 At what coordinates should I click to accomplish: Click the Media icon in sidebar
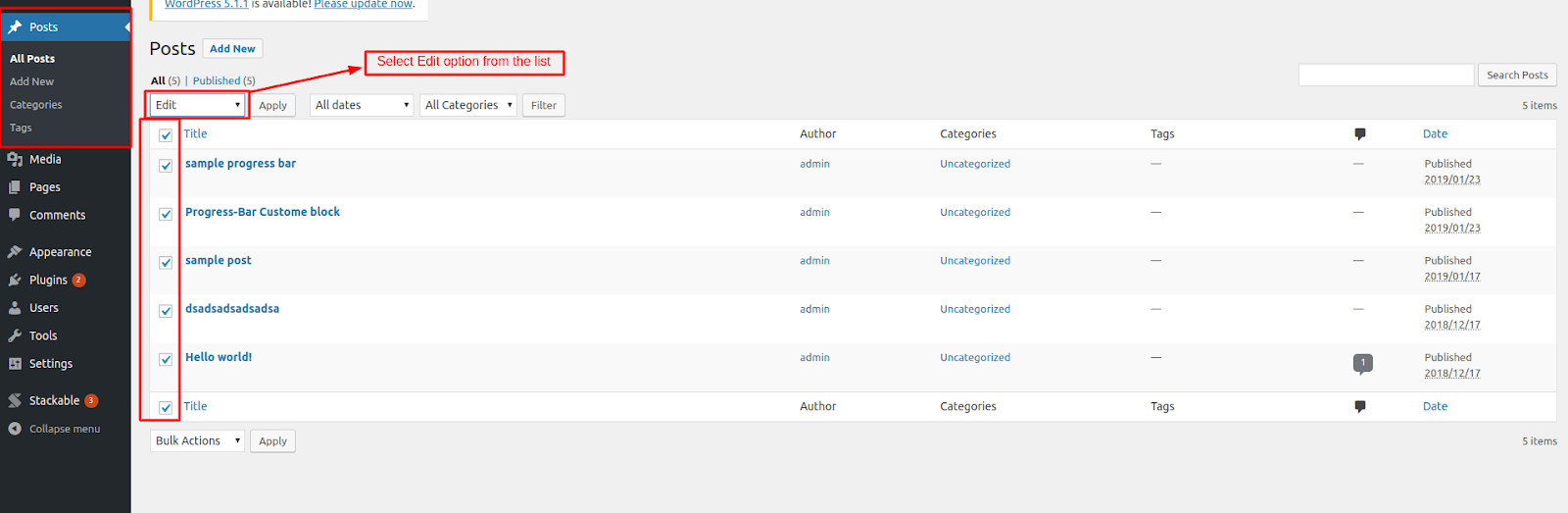[15, 159]
